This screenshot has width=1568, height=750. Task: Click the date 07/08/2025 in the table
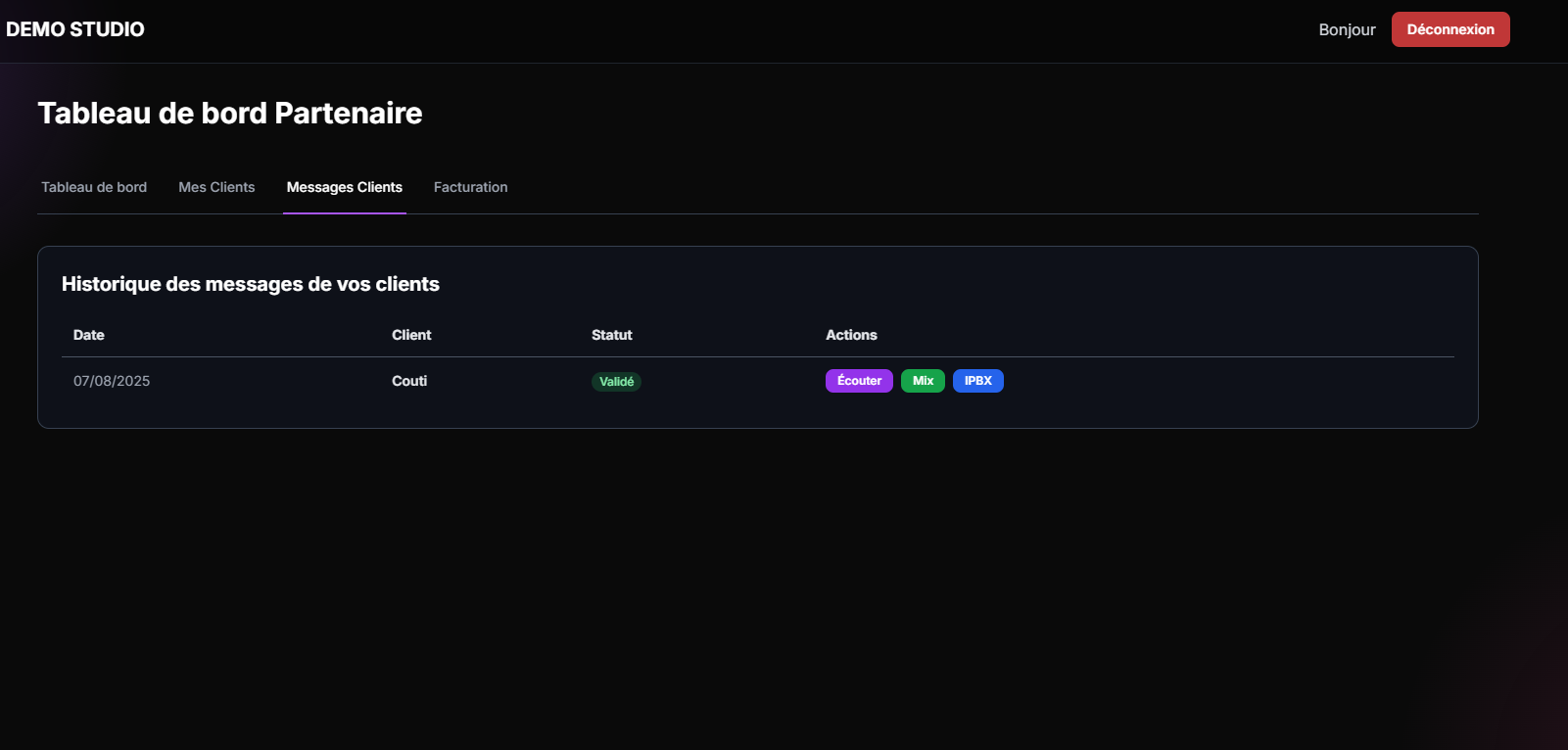[112, 381]
